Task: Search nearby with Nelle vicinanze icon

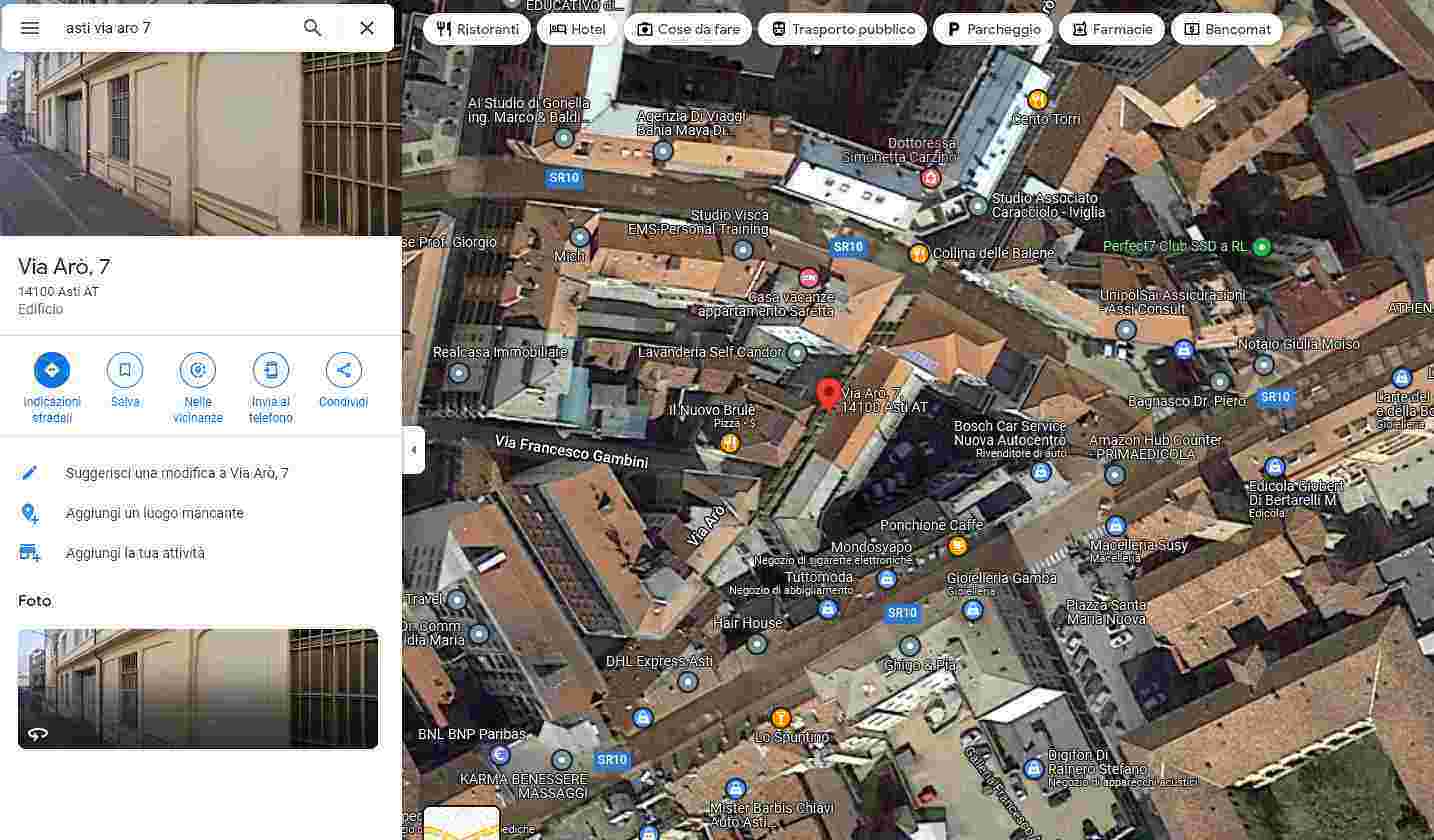Action: pos(198,370)
